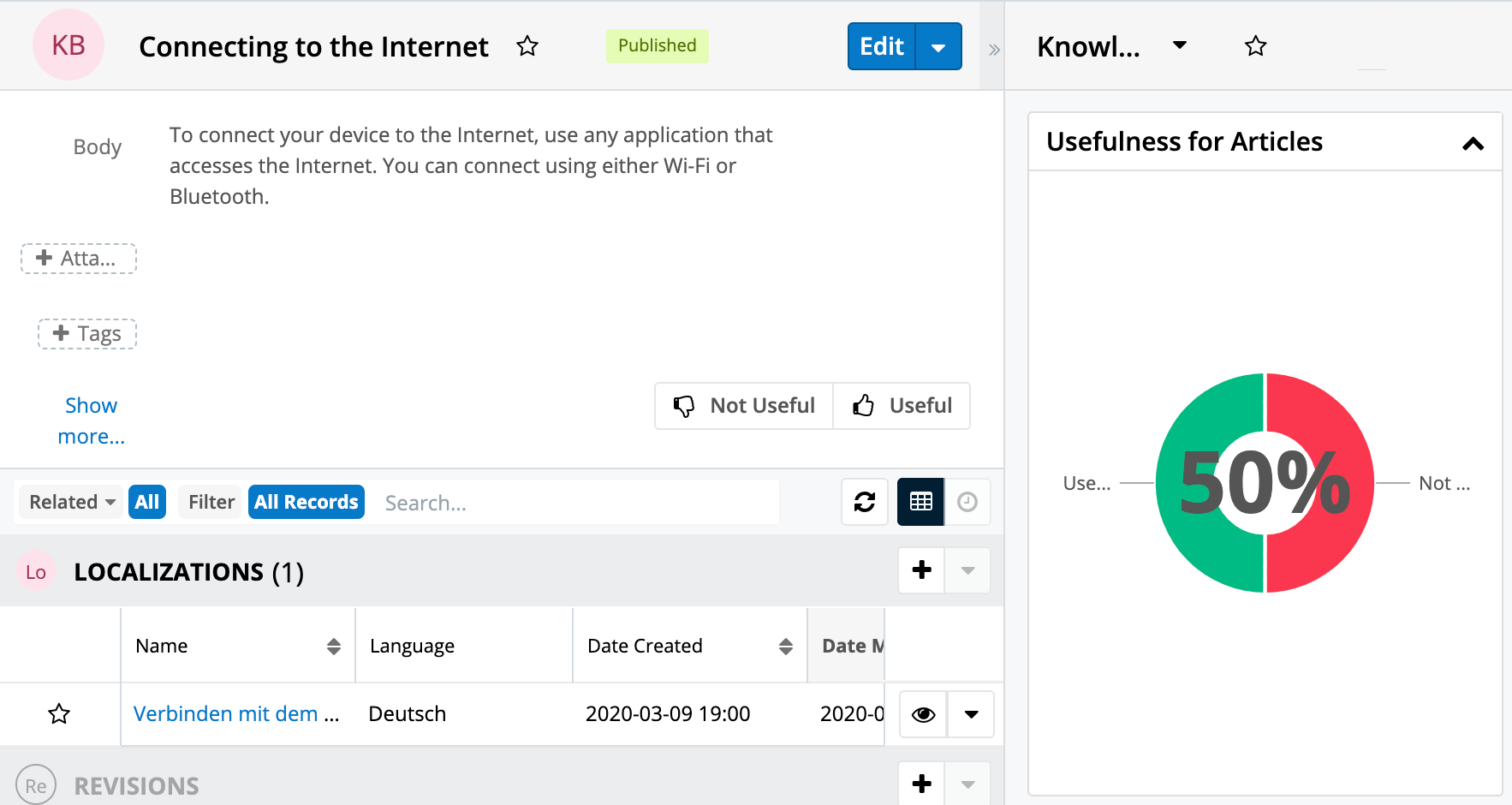Click the dashboard favorite star

[x=1255, y=46]
